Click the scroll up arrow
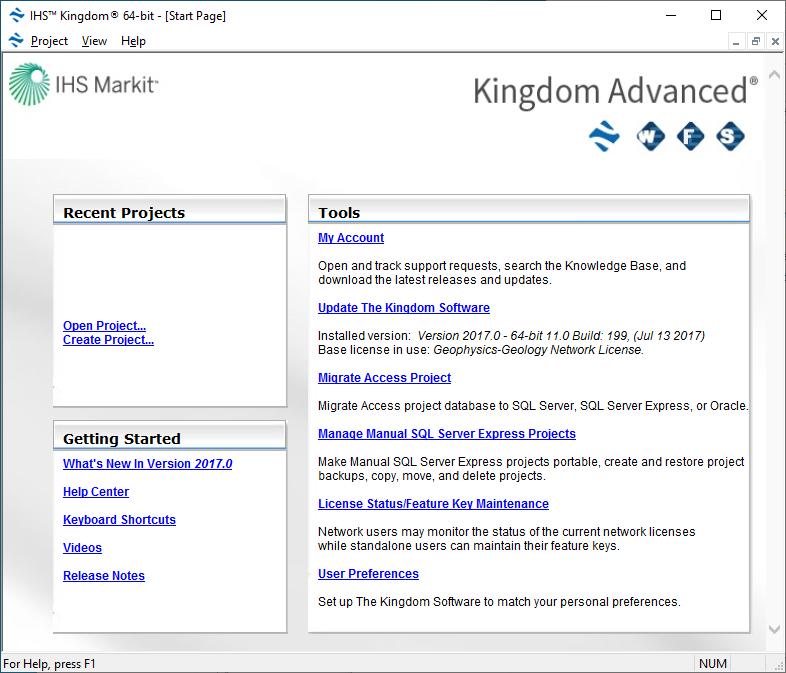Screen dimensions: 786x673 [x=774, y=75]
